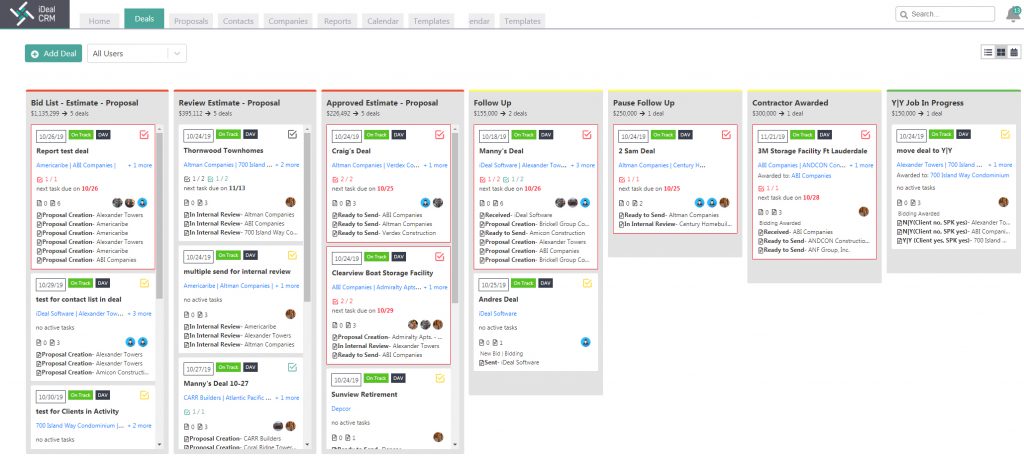
Task: Expand '+ 1 more' on Report test deal
Action: [140, 165]
